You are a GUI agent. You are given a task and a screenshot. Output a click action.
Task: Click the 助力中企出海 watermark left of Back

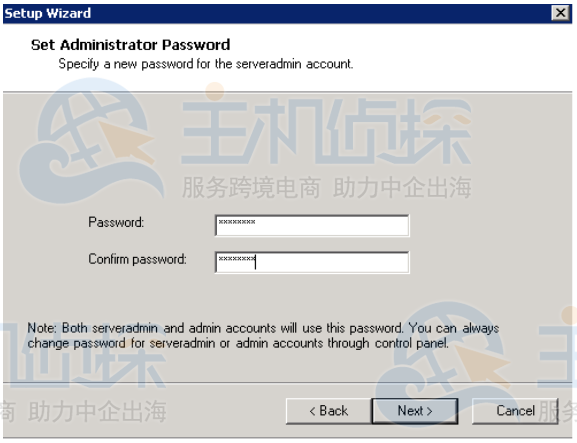click(x=97, y=411)
